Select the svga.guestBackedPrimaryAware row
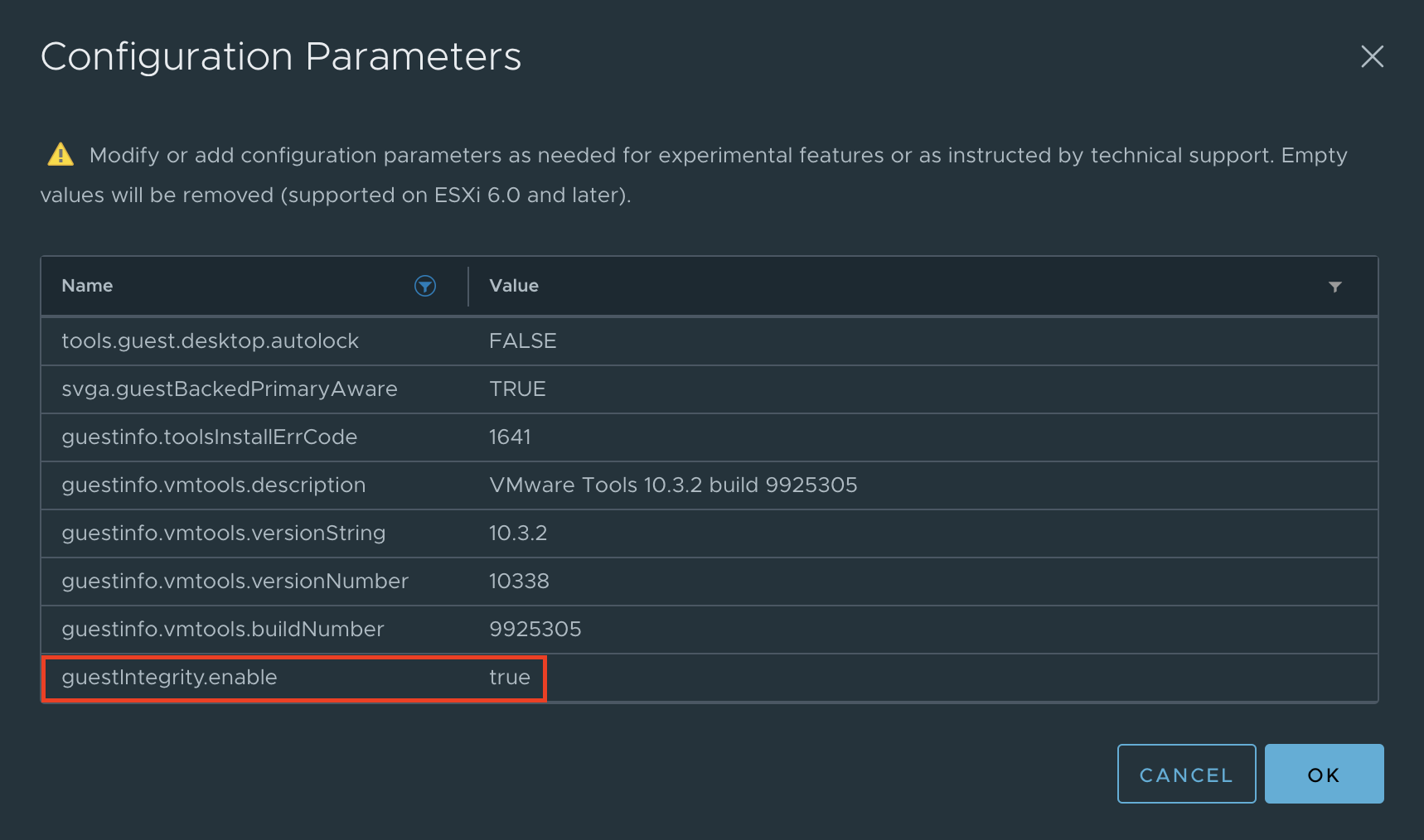 pos(230,389)
